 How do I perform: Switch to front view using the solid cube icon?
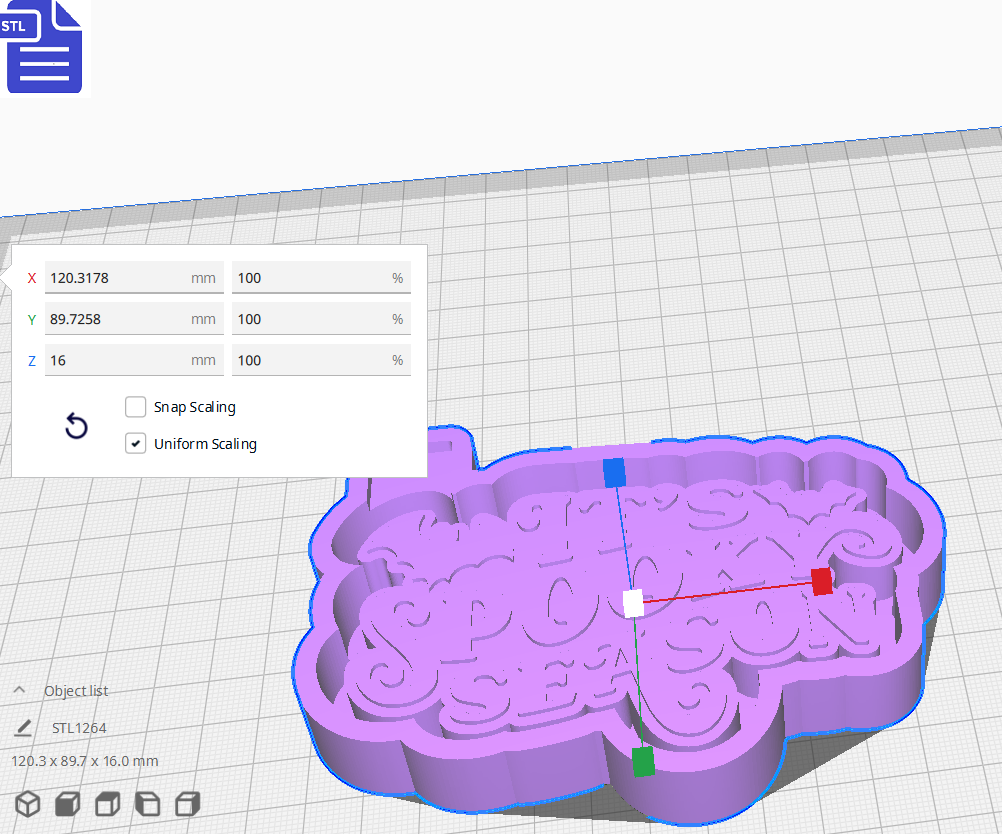pyautogui.click(x=67, y=803)
